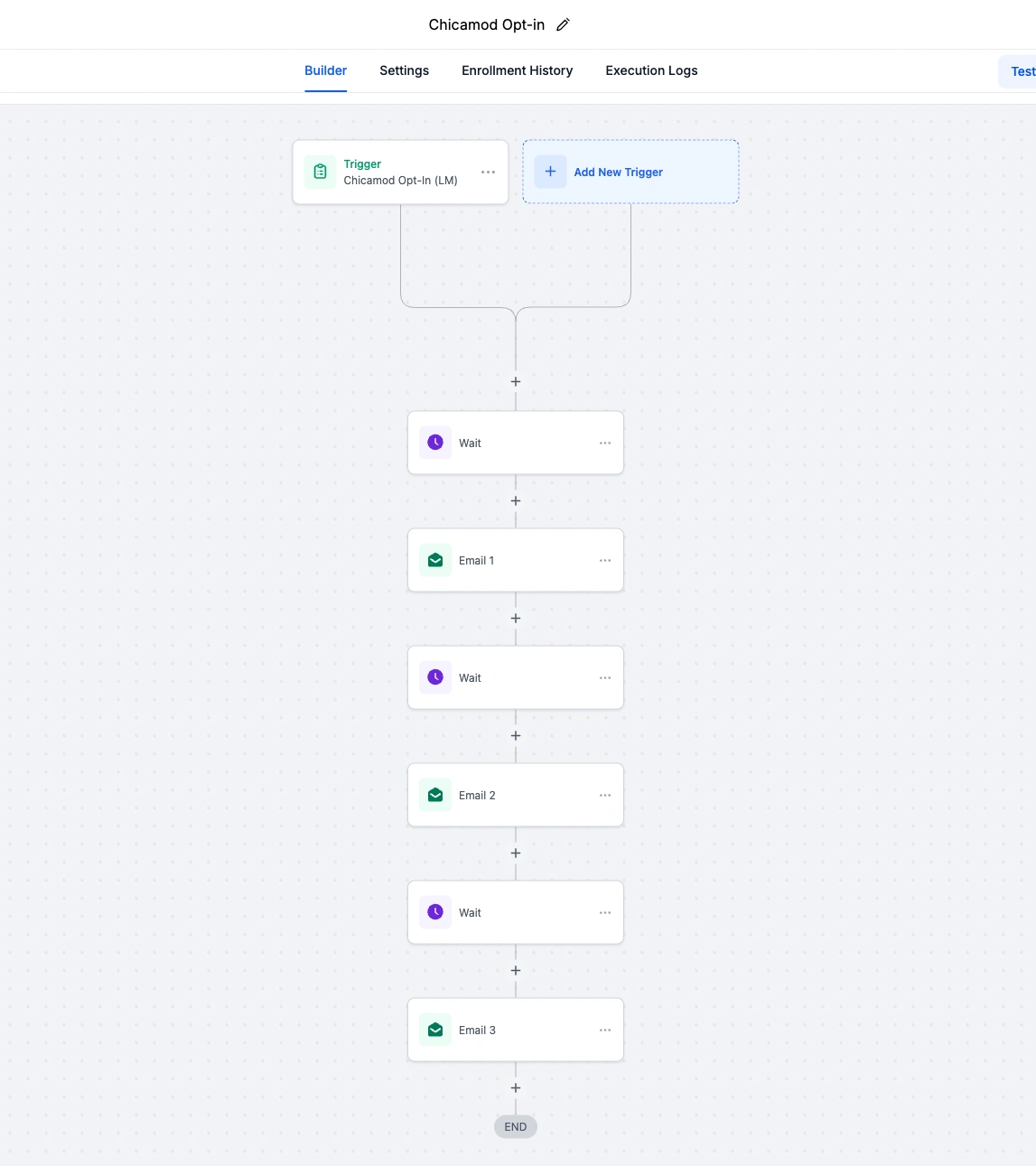Add a step above the END node
The width and height of the screenshot is (1036, 1166).
516,1088
